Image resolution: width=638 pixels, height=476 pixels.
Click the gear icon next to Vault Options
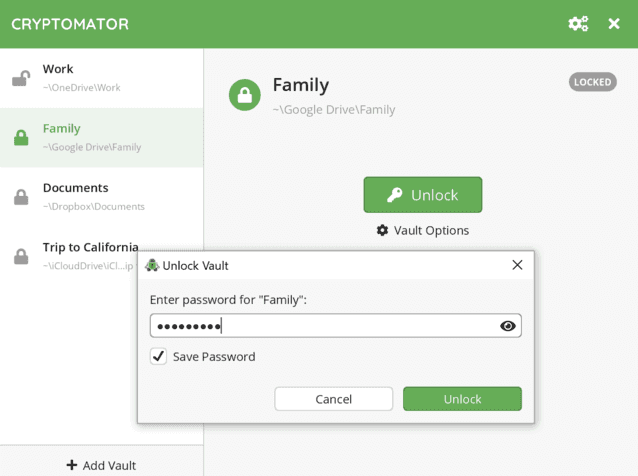pos(382,230)
